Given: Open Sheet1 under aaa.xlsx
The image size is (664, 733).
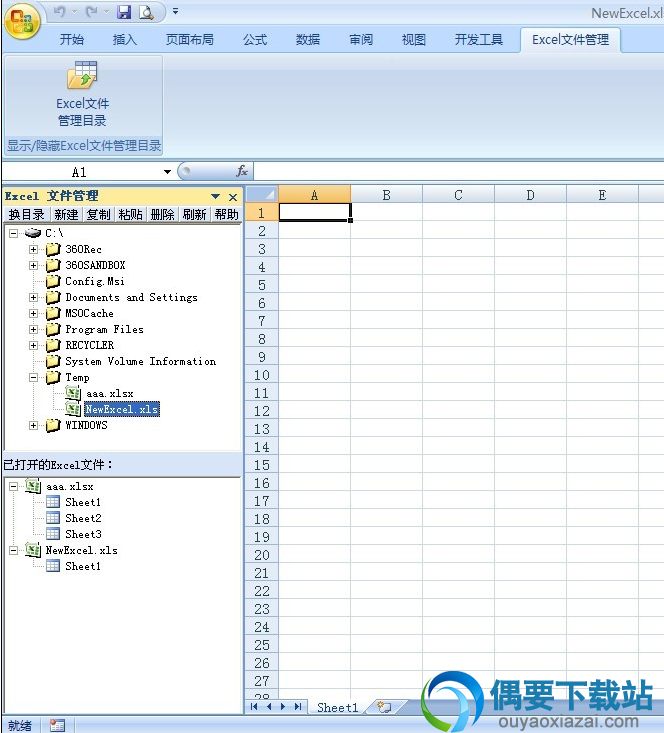Looking at the screenshot, I should point(83,502).
